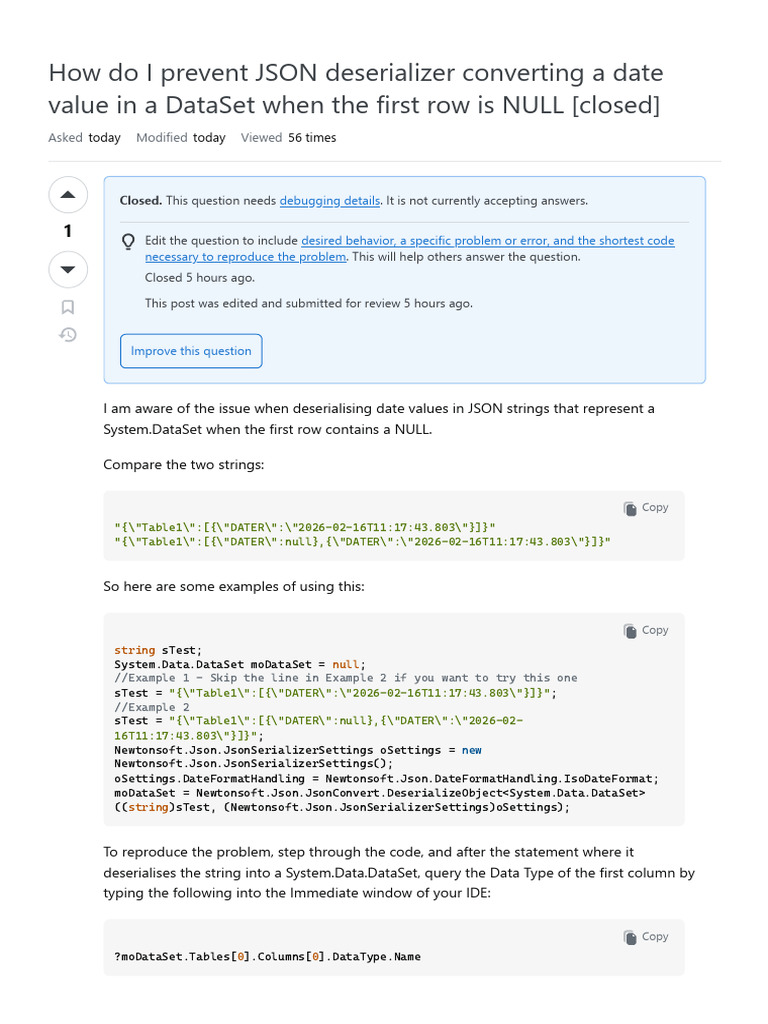Copy the C# example code block
This screenshot has height=1024, width=768.
coord(646,630)
